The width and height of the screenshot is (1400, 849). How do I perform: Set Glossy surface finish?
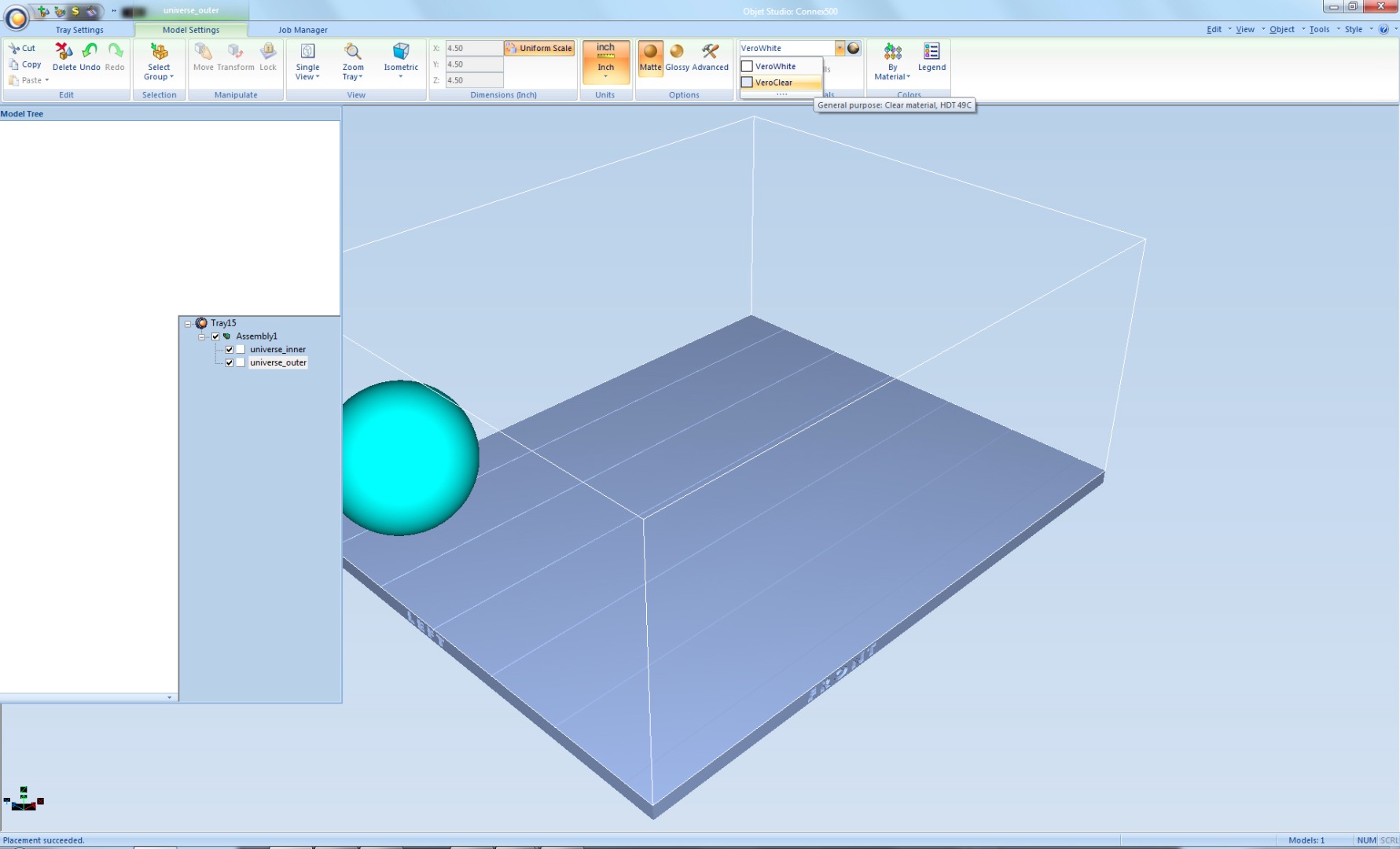coord(677,57)
